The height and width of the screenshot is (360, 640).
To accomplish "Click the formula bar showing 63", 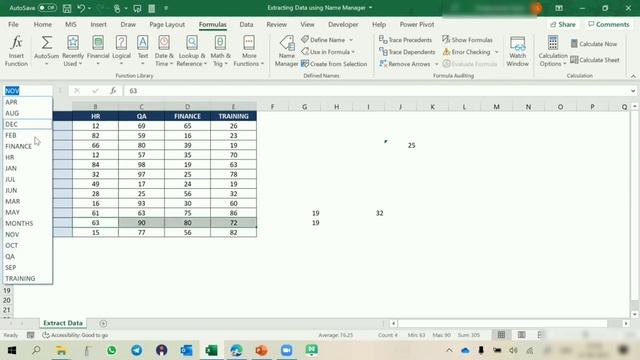I will click(x=376, y=91).
